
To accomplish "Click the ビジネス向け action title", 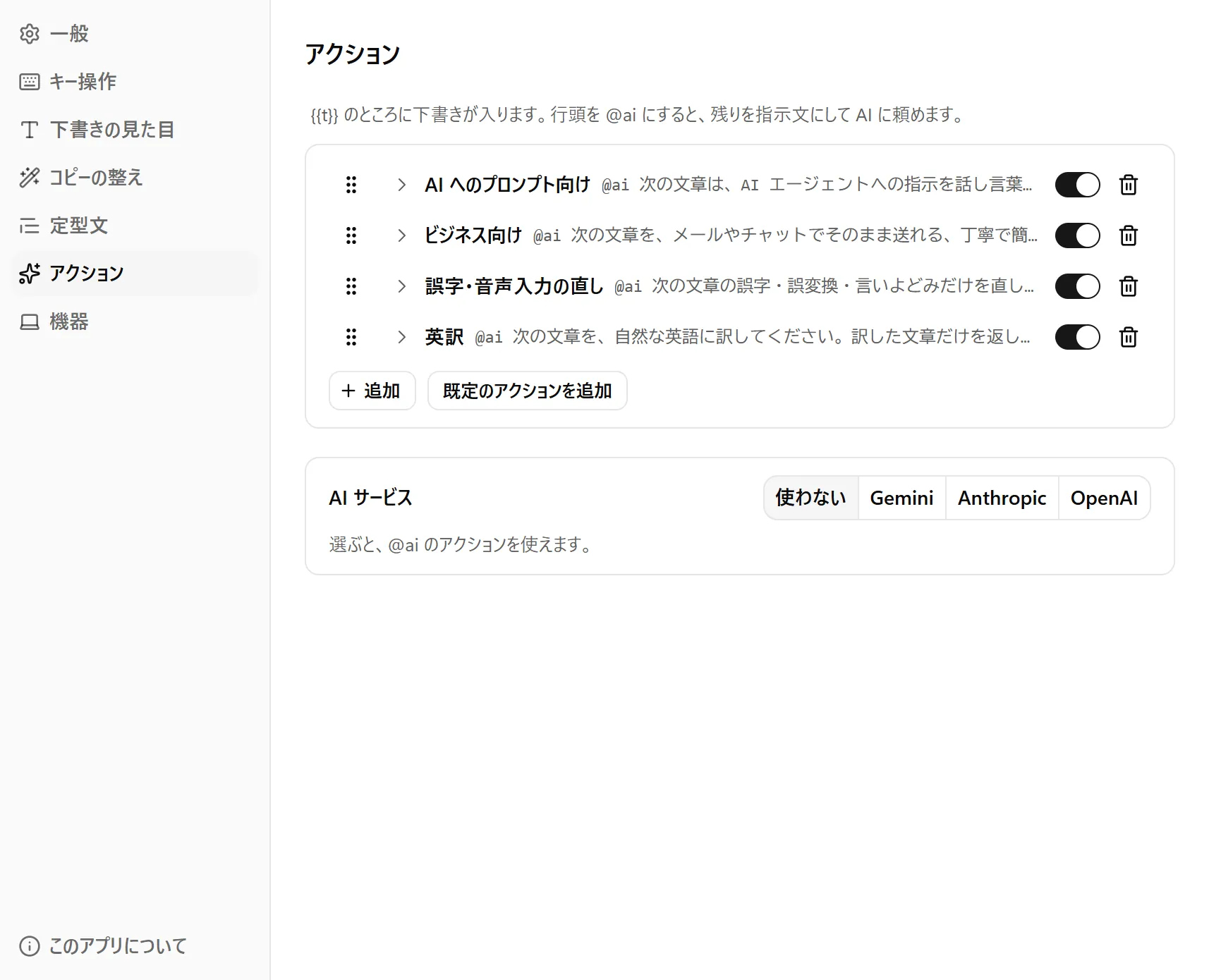I will click(x=473, y=235).
